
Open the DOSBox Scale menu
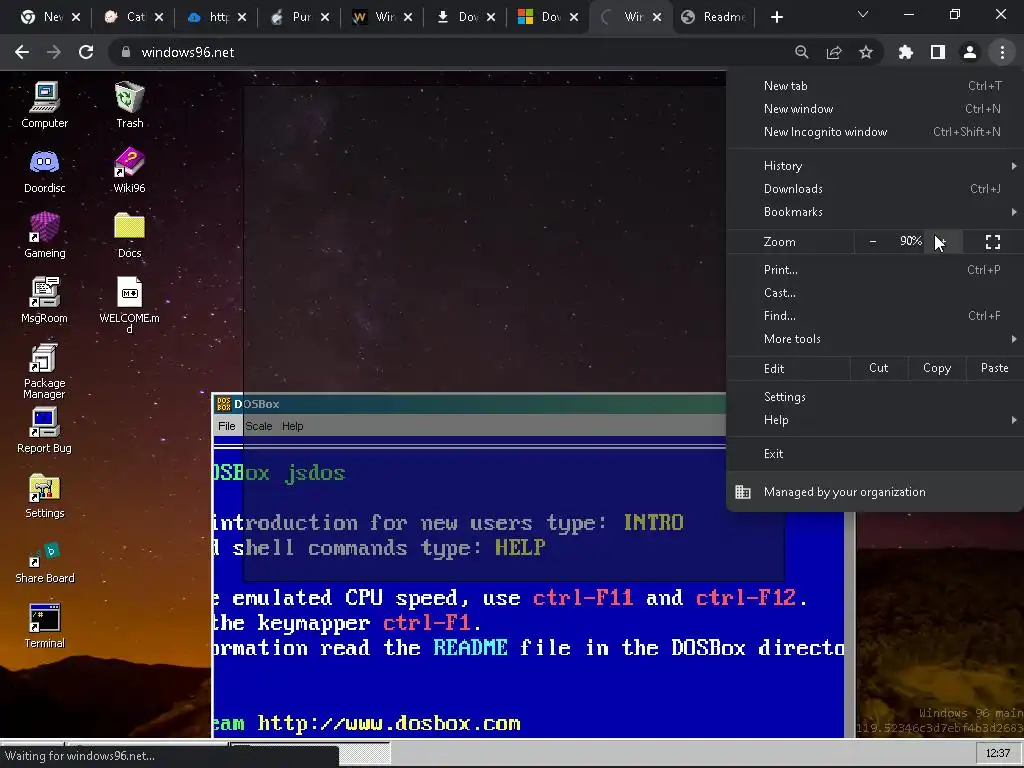(259, 426)
